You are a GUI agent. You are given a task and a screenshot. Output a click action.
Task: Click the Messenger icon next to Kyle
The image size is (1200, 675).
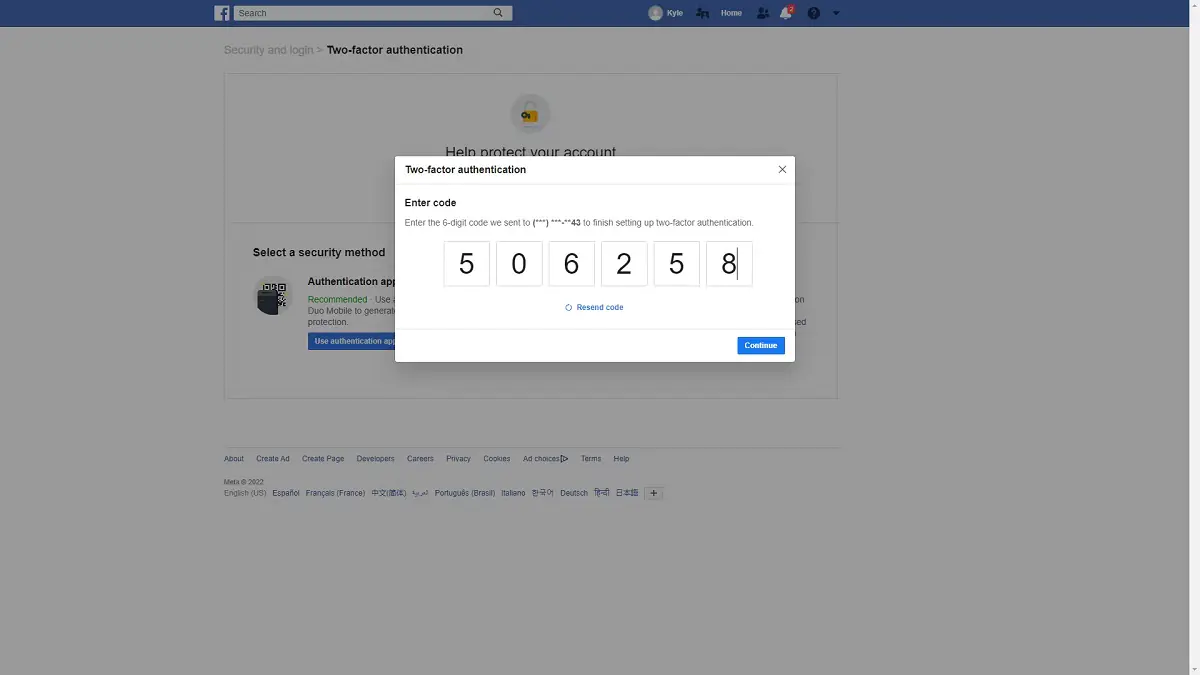click(x=701, y=12)
